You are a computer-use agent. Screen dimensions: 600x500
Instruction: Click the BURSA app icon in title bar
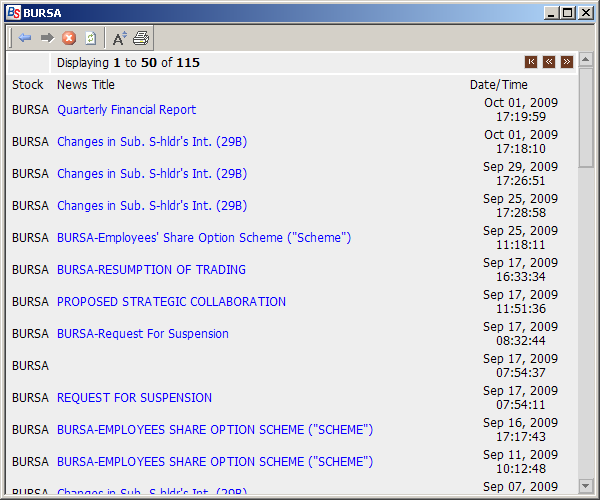[x=14, y=13]
